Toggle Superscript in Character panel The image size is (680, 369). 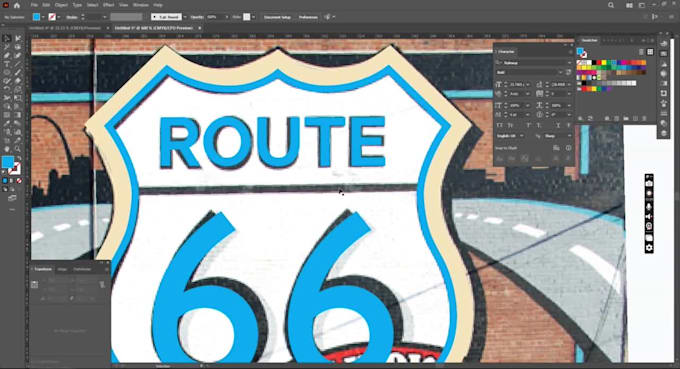[x=528, y=125]
